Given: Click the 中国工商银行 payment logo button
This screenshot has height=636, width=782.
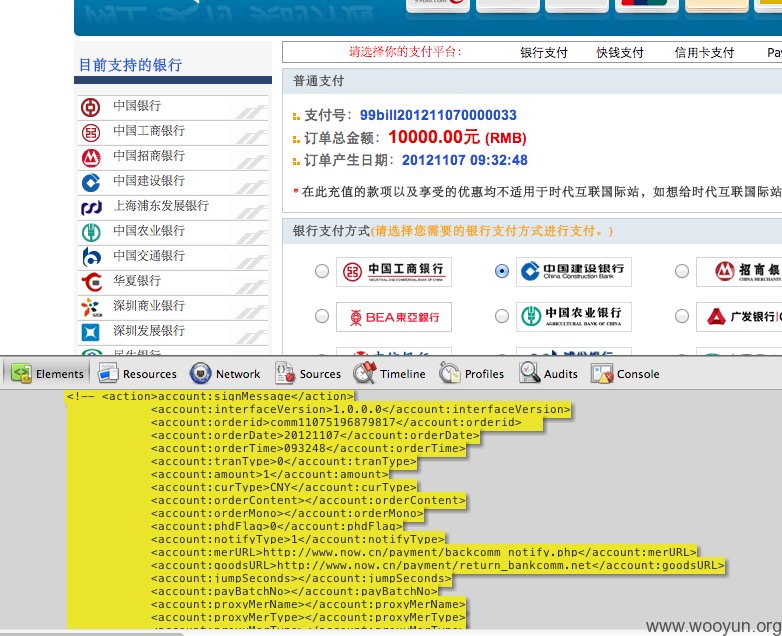Looking at the screenshot, I should click(x=394, y=272).
